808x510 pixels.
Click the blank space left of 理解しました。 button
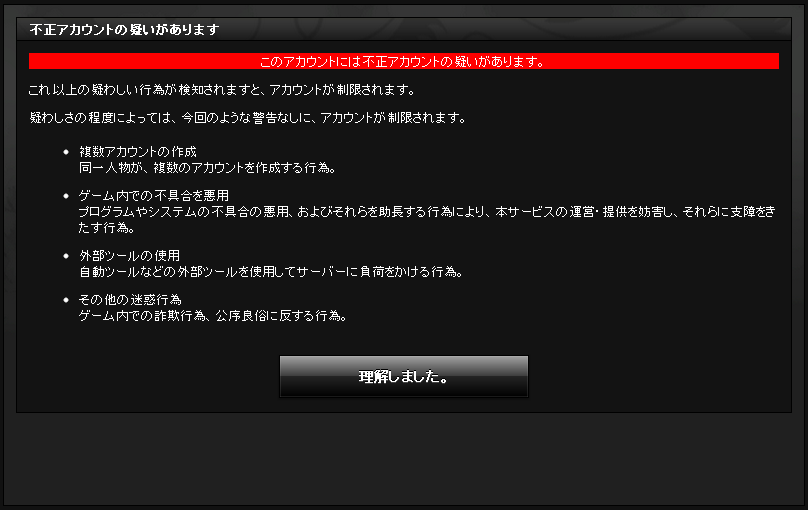[x=148, y=377]
